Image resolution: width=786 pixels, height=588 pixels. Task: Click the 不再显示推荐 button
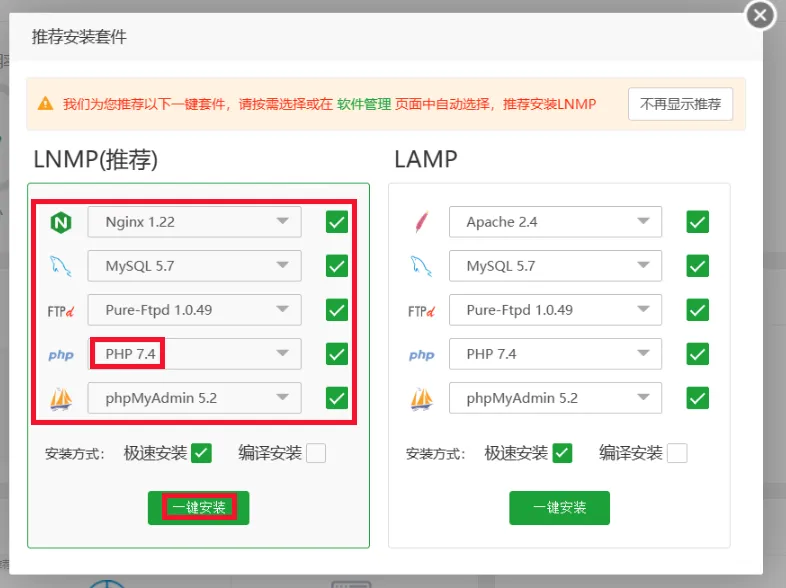(680, 104)
